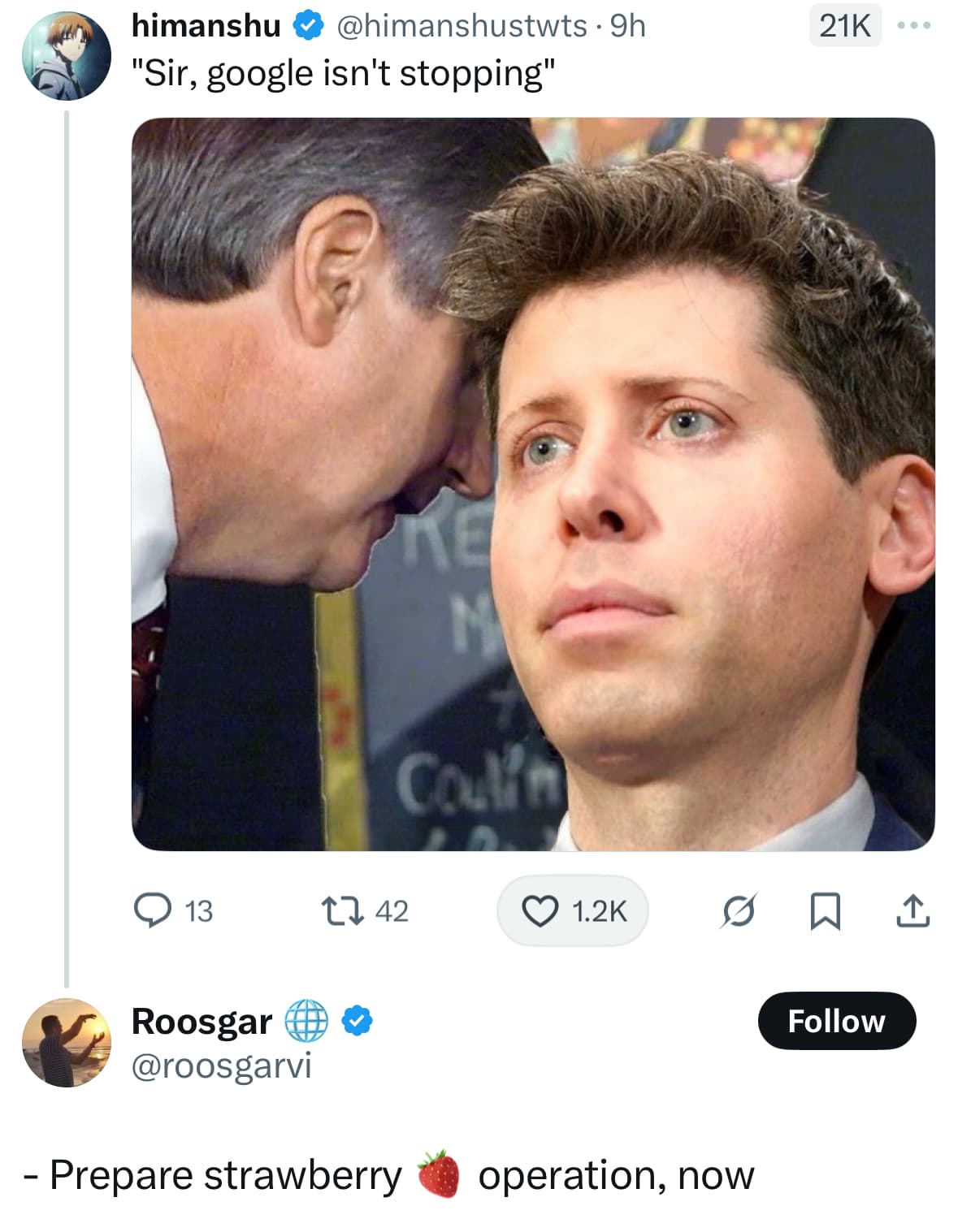Image resolution: width=958 pixels, height=1232 pixels.
Task: Open the reply icon with 13 comments
Action: [153, 910]
